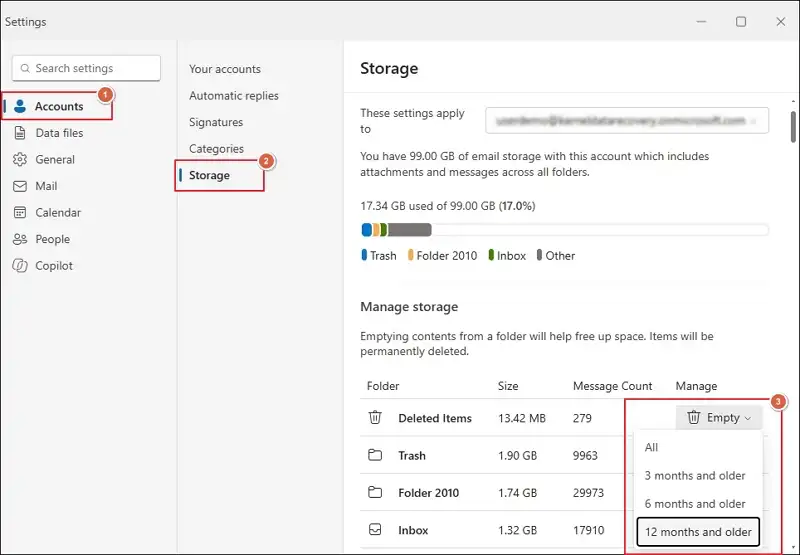Click the Mail envelope icon
The image size is (800, 555).
(20, 186)
